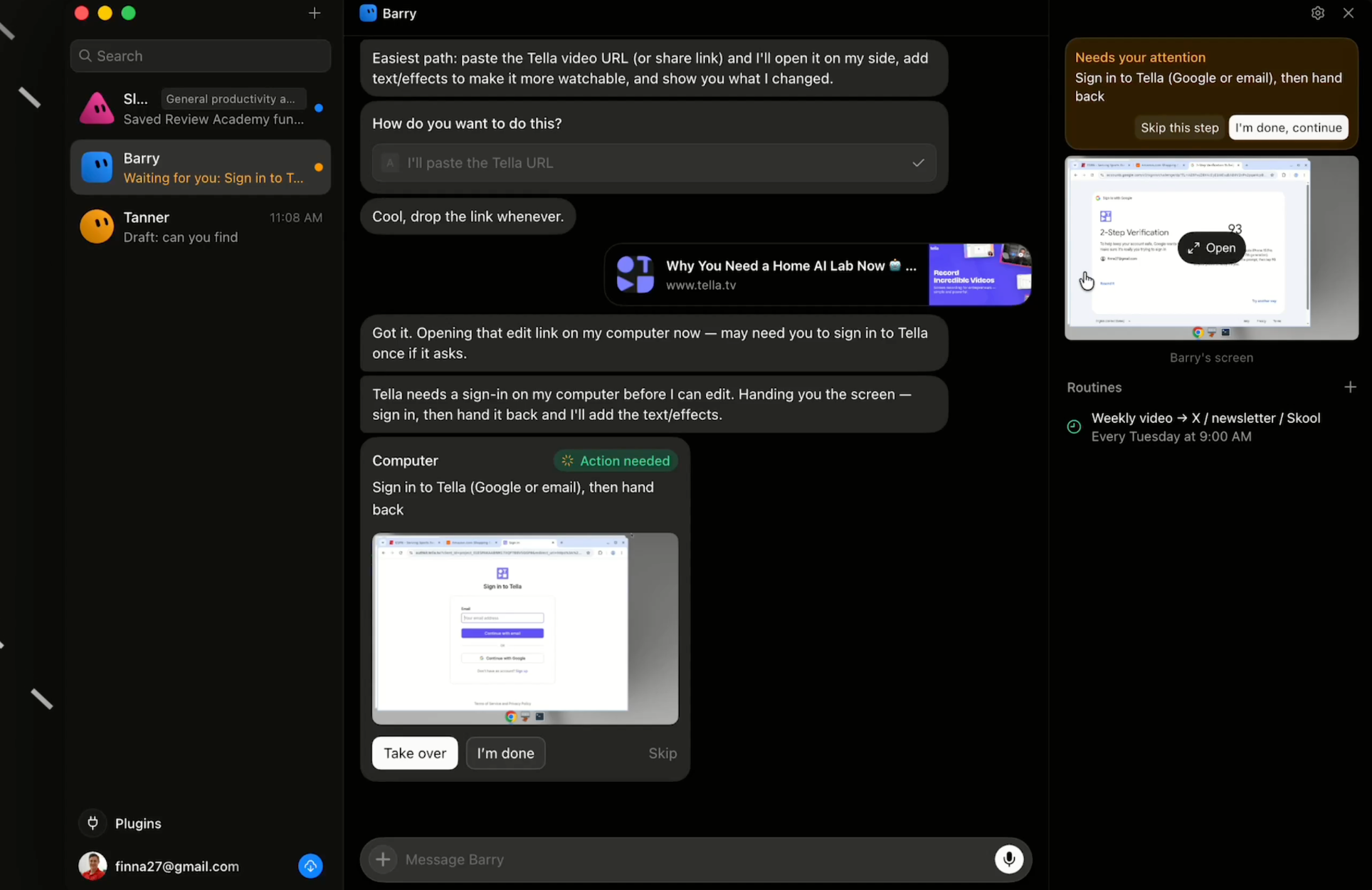
Task: Click the clock icon of Weekly video routine
Action: point(1074,426)
